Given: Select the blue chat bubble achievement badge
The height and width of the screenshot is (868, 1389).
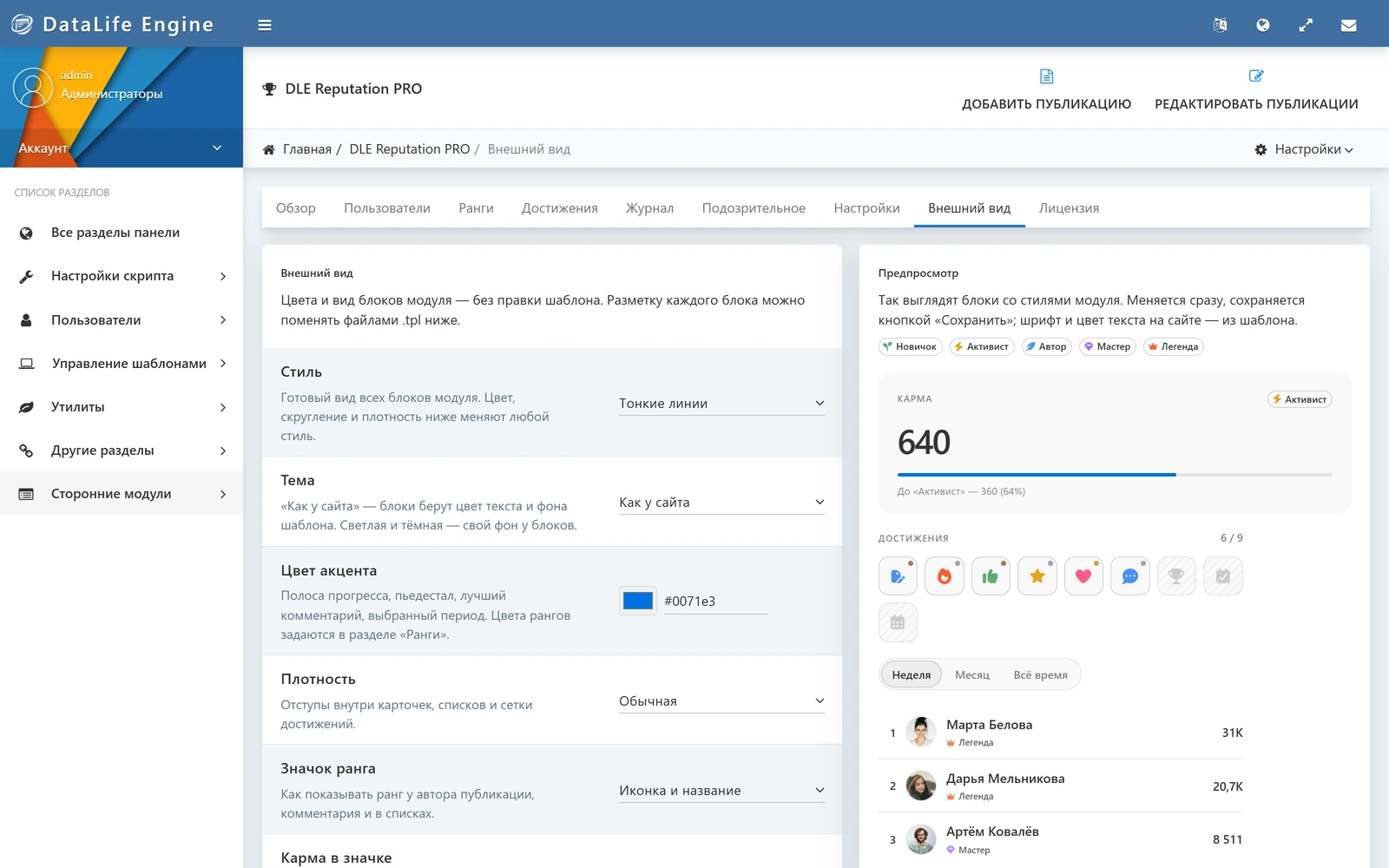Looking at the screenshot, I should (1130, 576).
